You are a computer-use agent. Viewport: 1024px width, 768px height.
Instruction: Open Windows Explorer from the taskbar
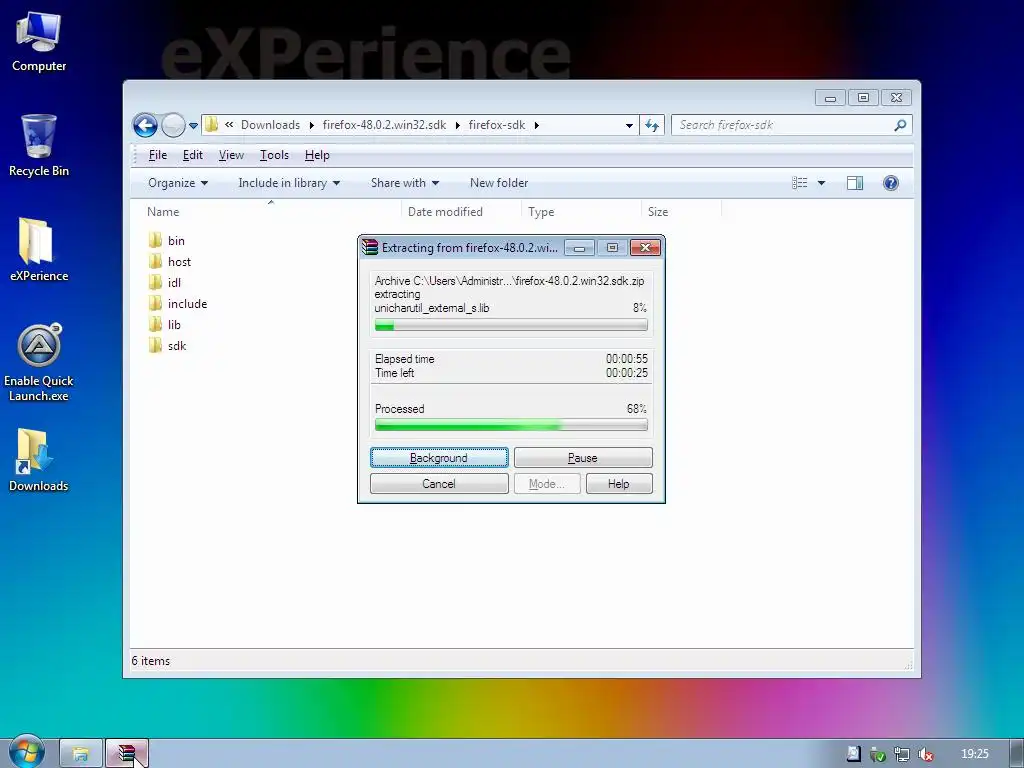81,754
